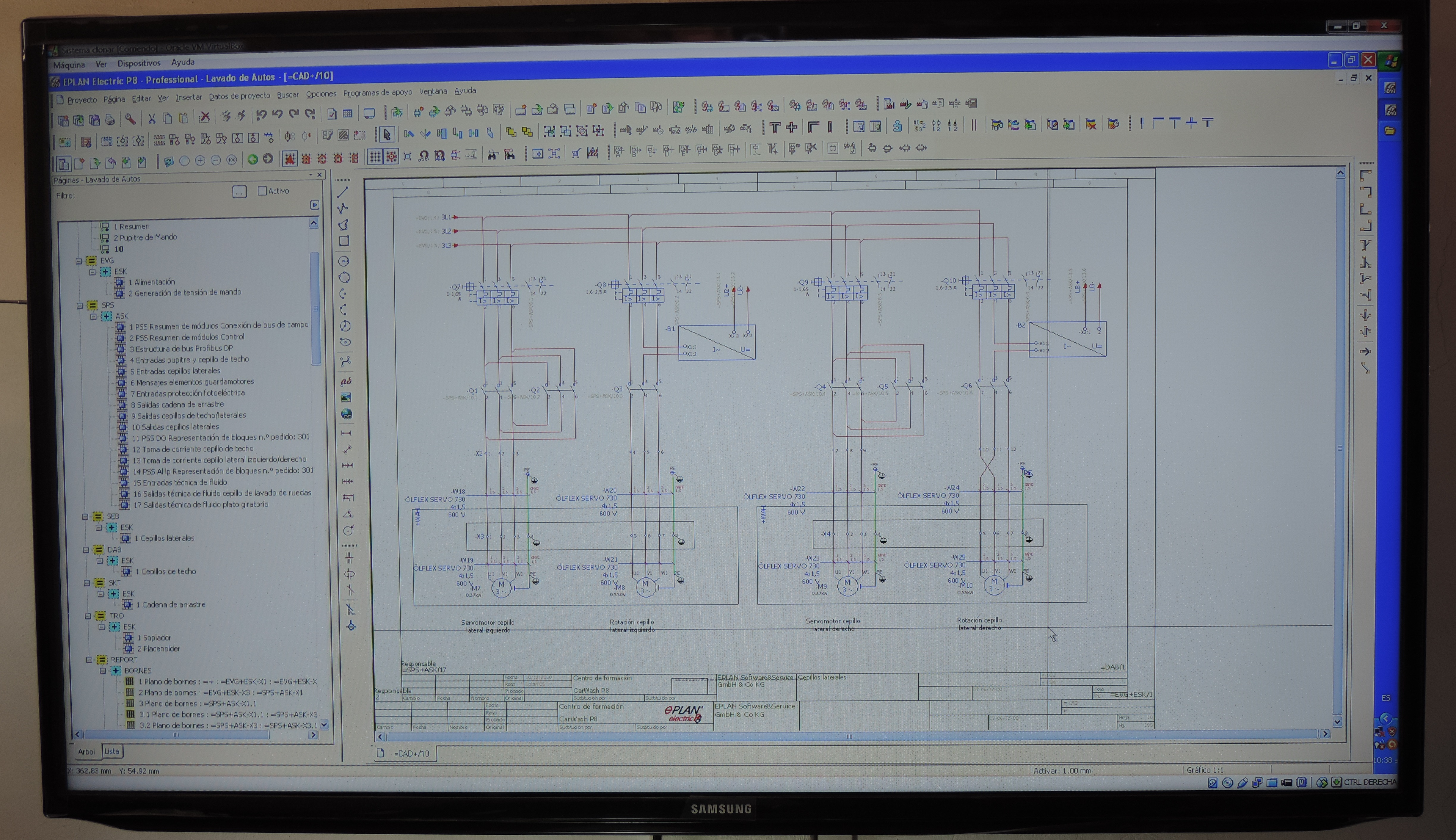Switch to the Lista tab
The image size is (1456, 840).
(112, 751)
